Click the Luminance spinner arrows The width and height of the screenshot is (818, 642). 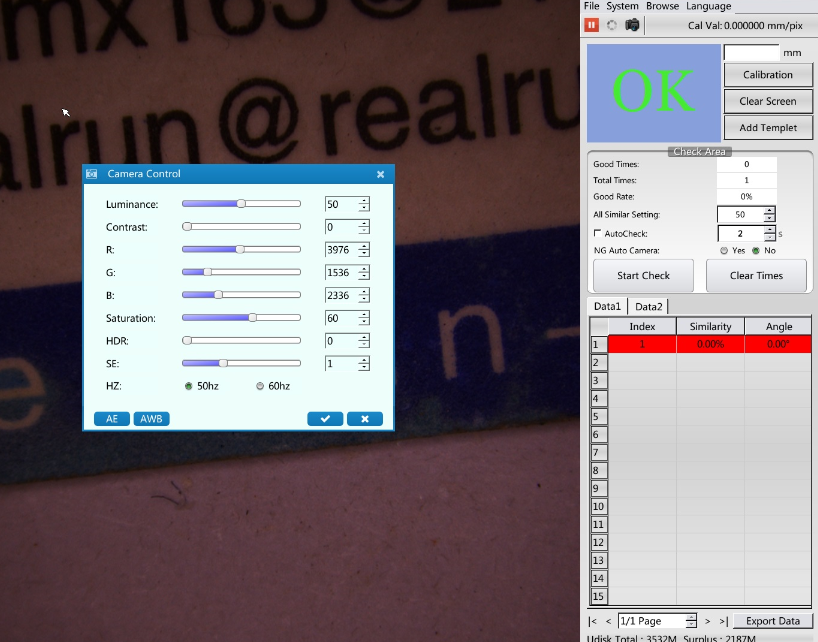pyautogui.click(x=364, y=204)
